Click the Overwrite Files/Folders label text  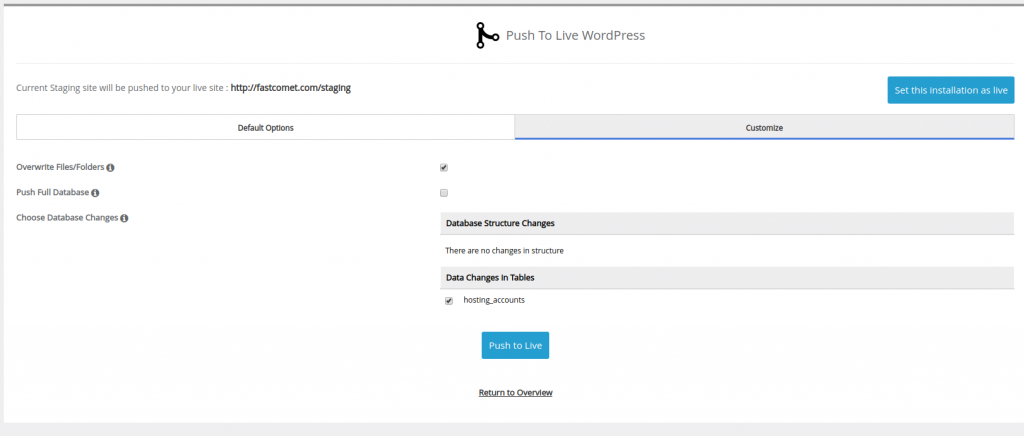click(x=60, y=167)
